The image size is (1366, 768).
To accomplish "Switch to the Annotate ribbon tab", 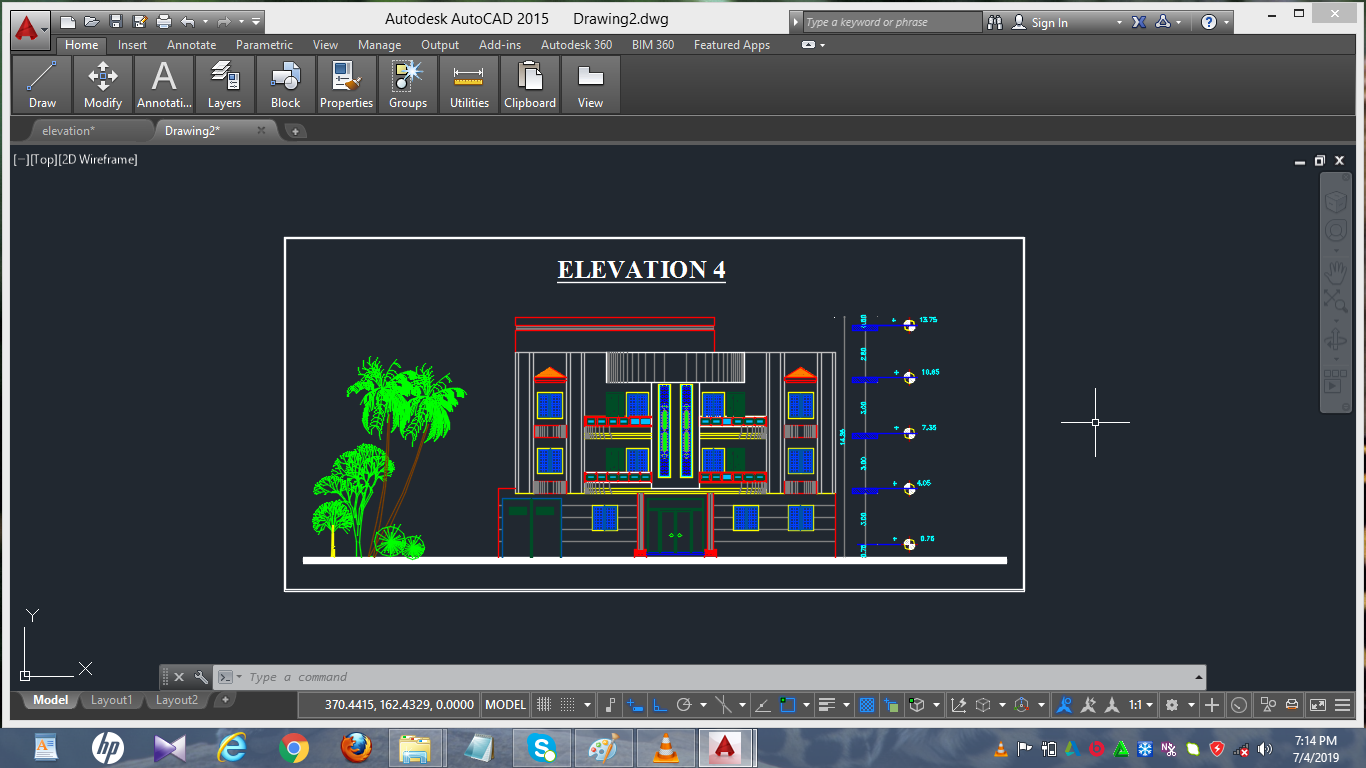I will click(191, 45).
